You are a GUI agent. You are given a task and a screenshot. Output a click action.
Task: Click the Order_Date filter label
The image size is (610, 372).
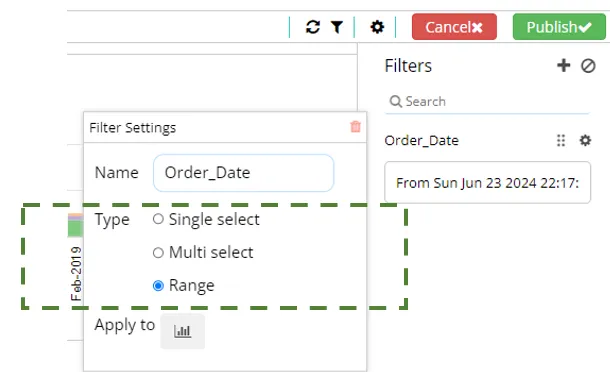click(421, 140)
